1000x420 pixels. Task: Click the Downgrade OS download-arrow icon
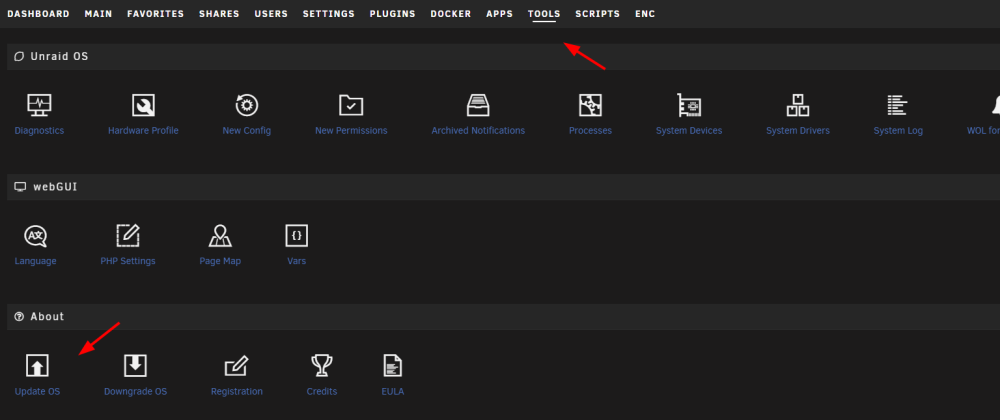(135, 366)
